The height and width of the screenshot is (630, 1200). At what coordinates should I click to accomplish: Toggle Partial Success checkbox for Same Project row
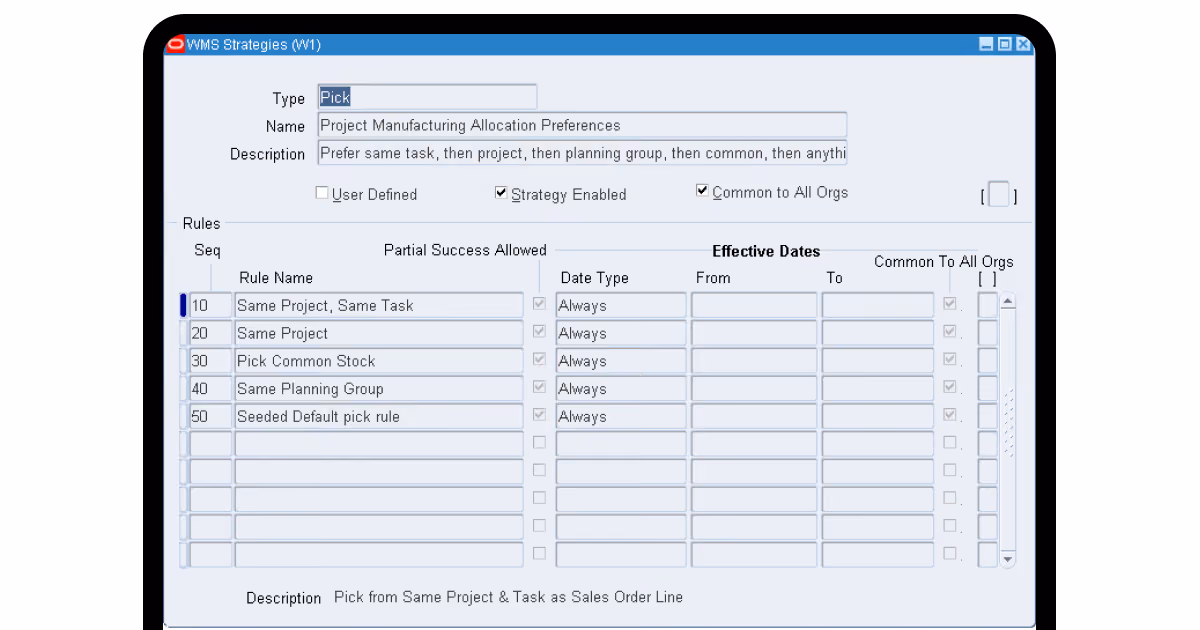[539, 332]
